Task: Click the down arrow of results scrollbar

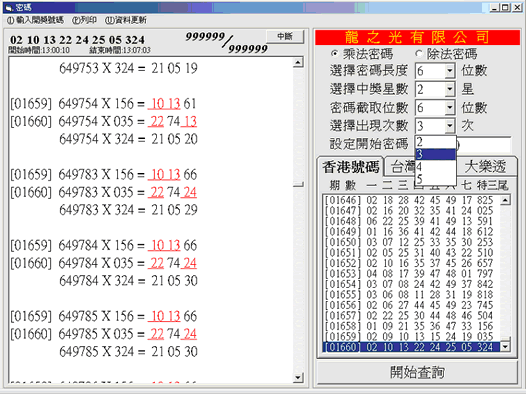Action: coord(298,377)
